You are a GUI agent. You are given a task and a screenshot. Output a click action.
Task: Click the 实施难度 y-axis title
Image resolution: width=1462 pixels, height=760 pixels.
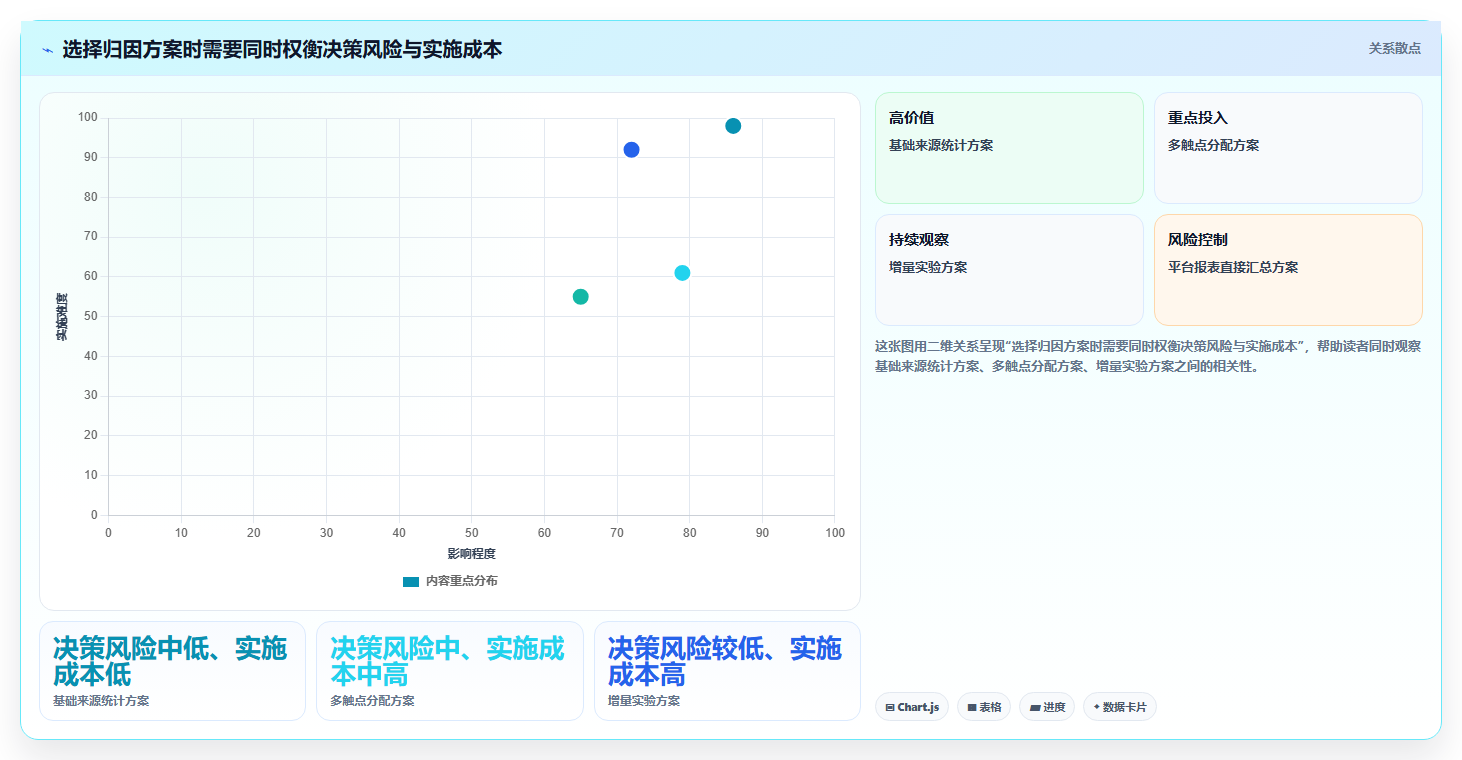pos(62,316)
